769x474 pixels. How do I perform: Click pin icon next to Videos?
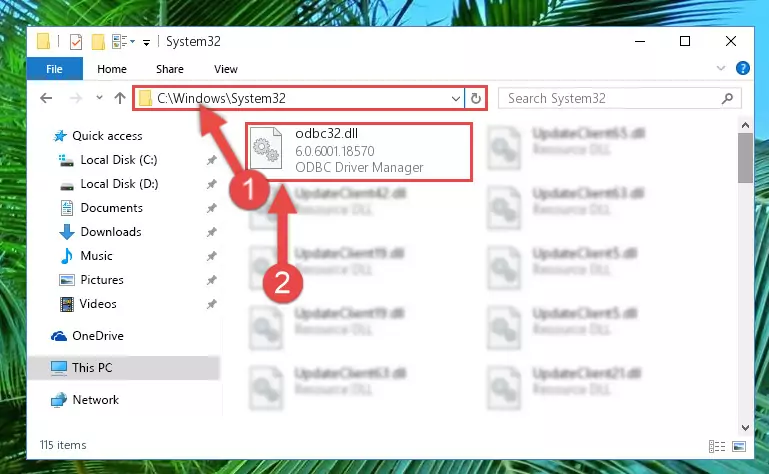211,304
